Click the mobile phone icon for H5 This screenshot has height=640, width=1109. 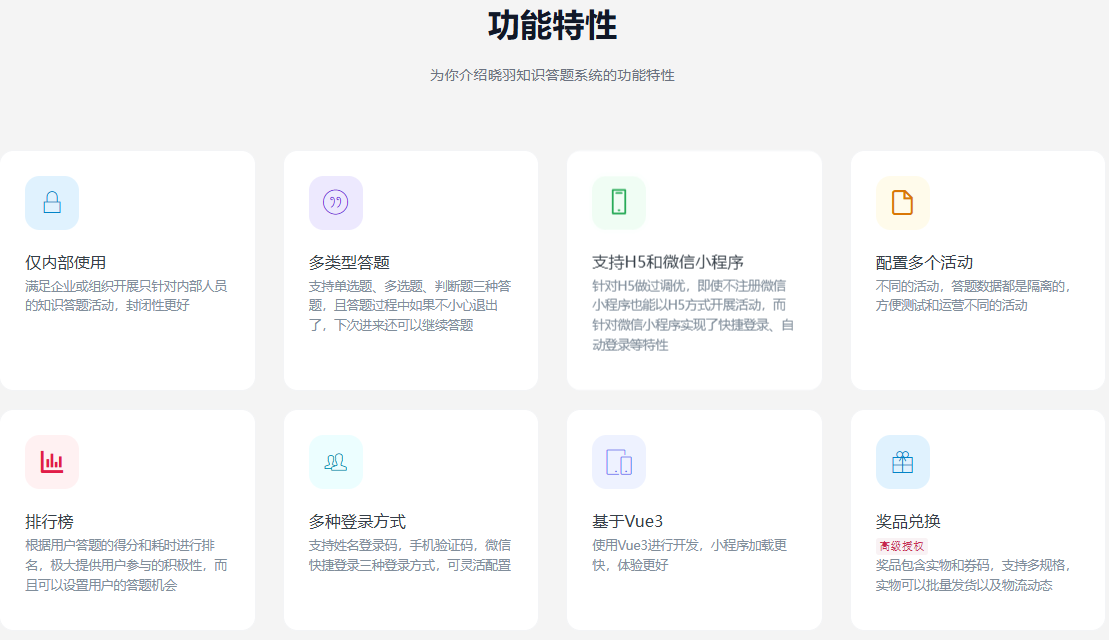point(619,203)
